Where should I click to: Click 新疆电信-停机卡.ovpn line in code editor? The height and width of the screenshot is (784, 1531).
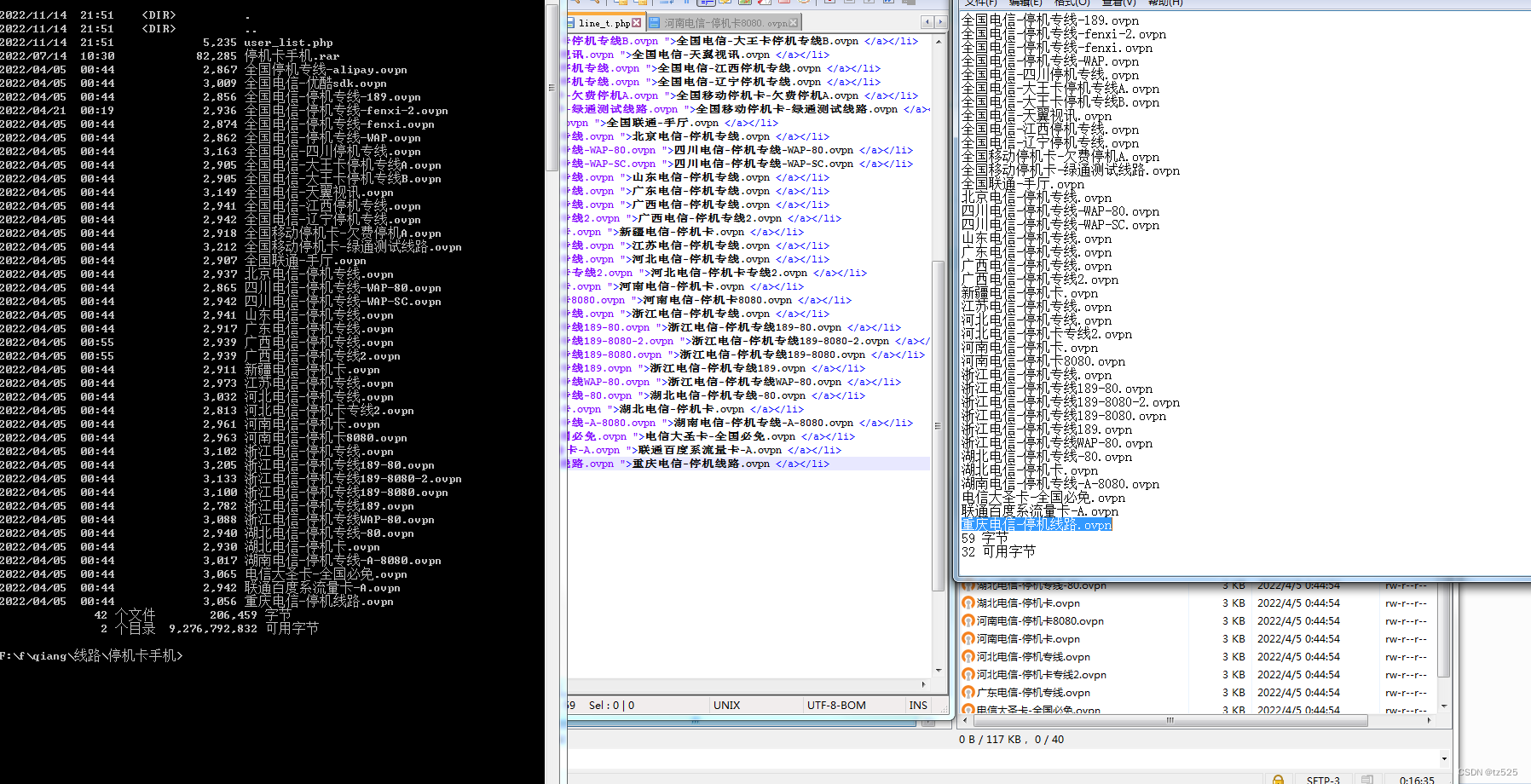(686, 232)
